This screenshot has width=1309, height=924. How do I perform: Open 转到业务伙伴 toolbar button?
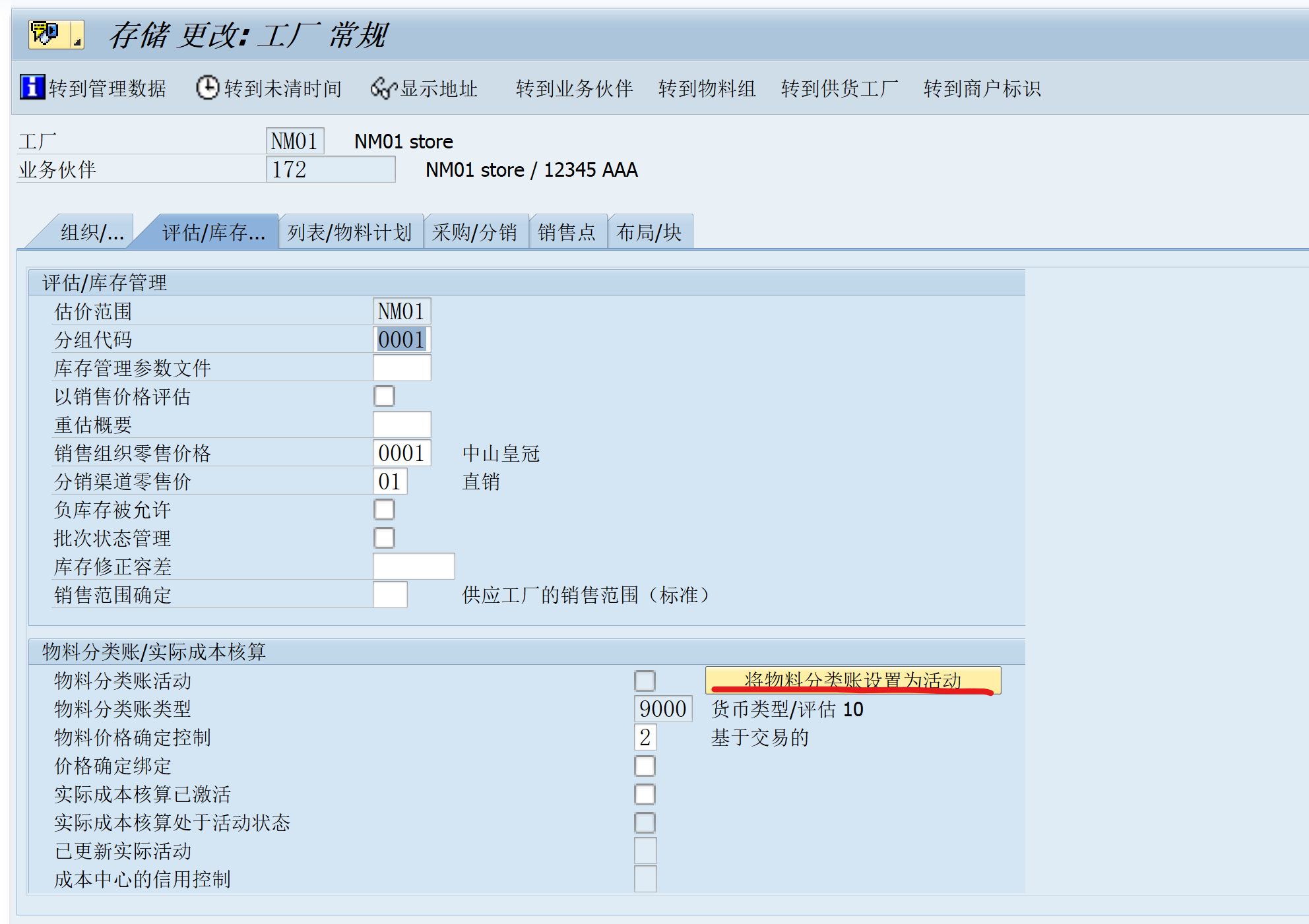[574, 88]
